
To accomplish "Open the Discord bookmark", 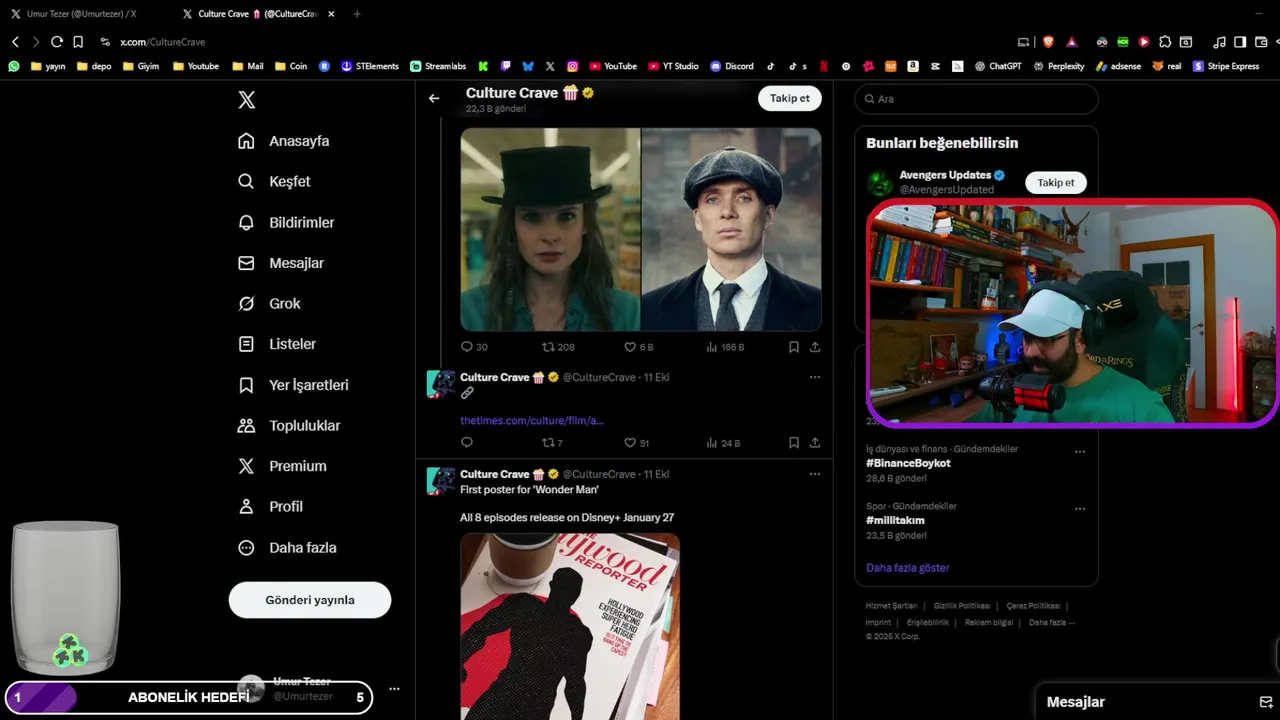I will tap(732, 66).
